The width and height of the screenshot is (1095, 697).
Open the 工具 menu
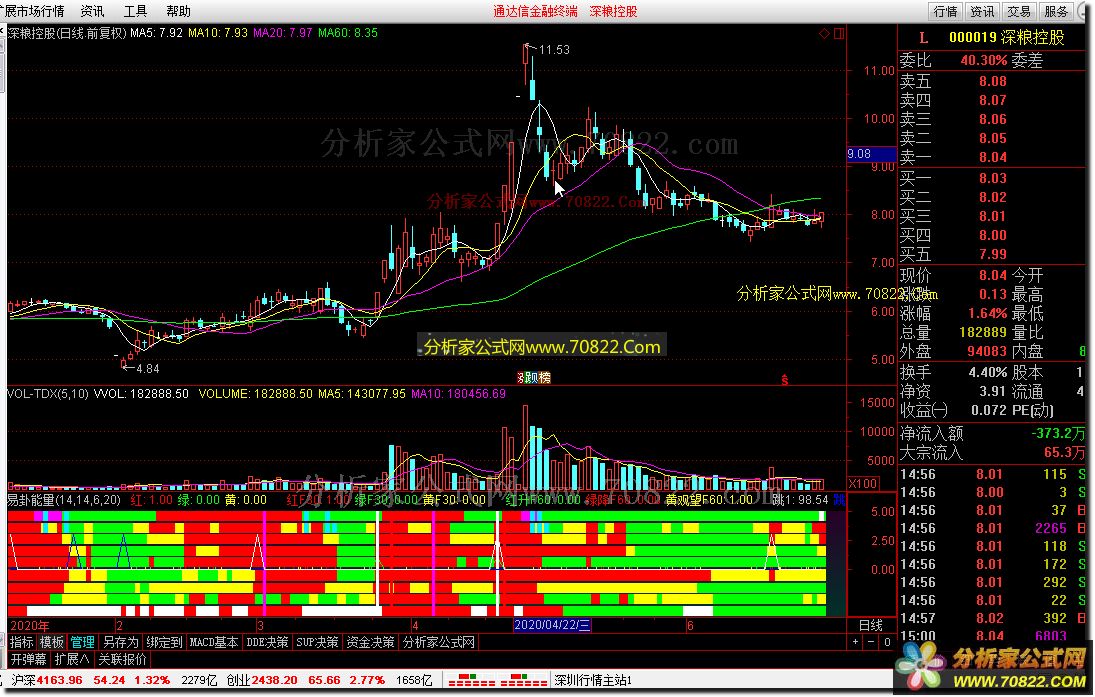point(135,11)
